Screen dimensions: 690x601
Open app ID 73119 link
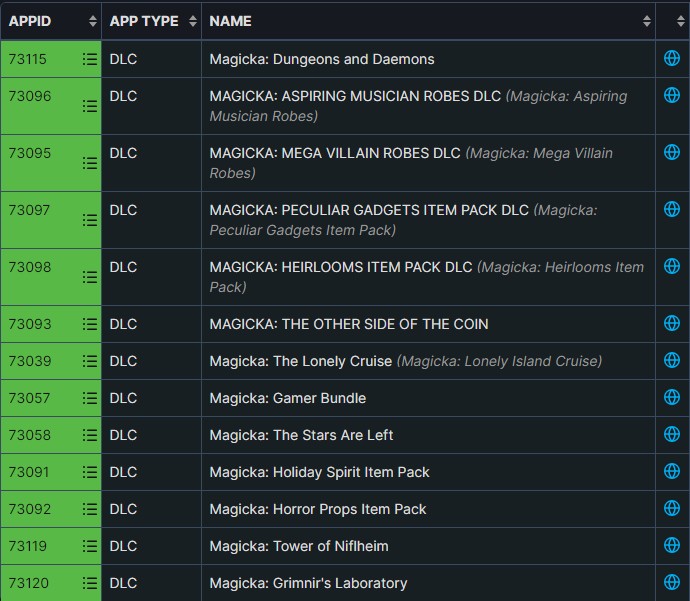click(x=27, y=546)
